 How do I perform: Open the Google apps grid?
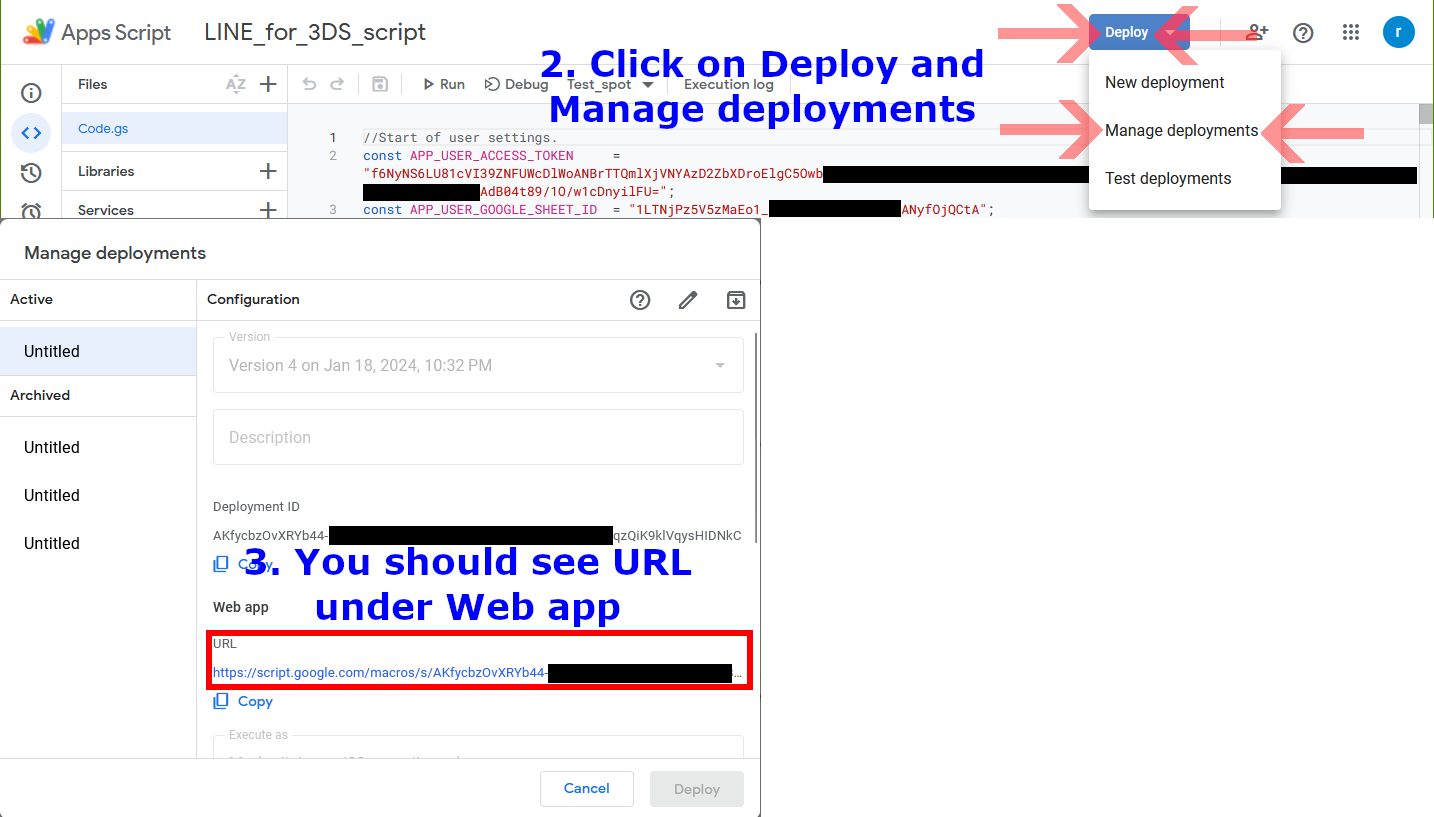pyautogui.click(x=1351, y=31)
